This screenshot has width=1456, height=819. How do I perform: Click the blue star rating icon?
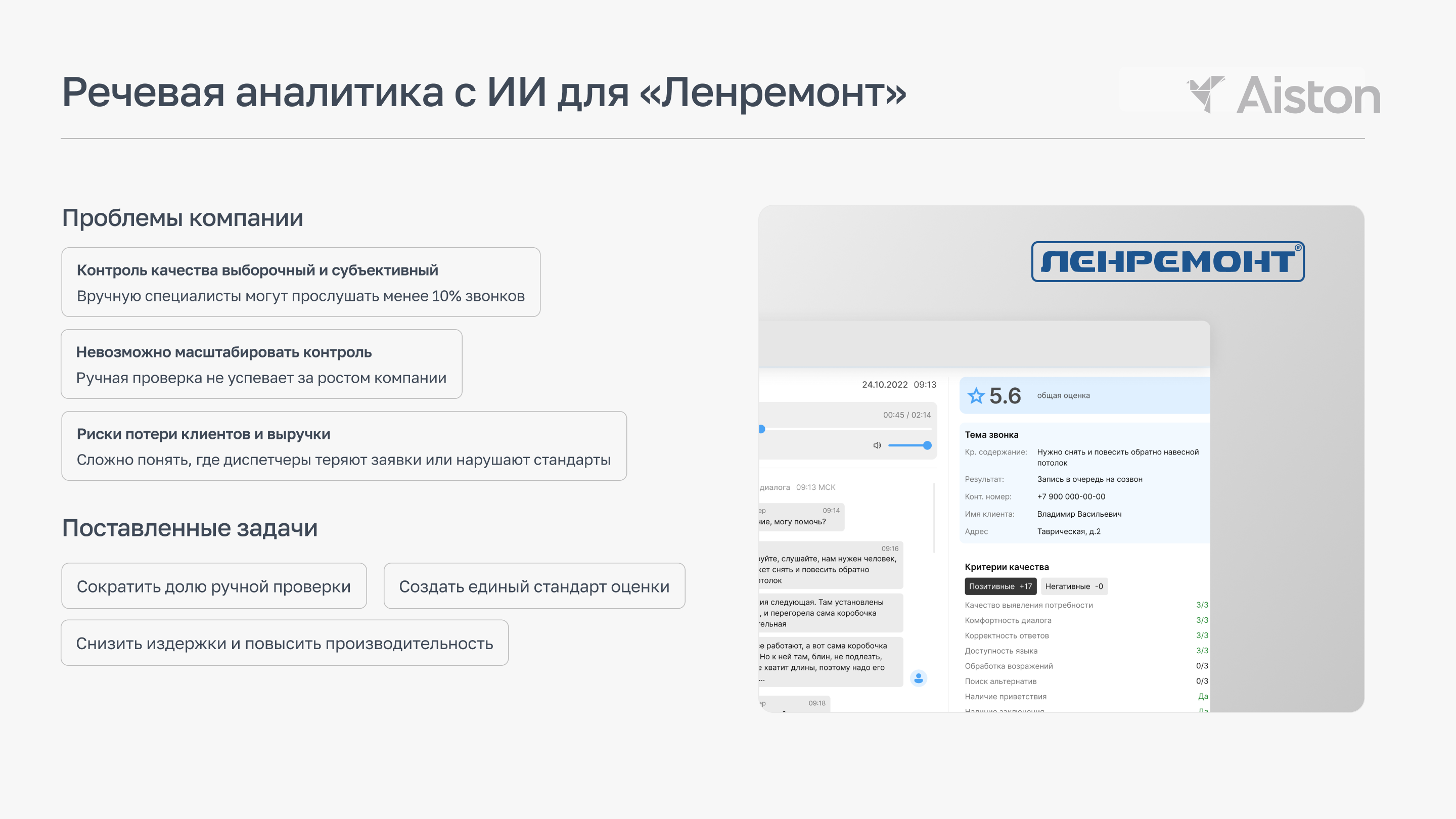tap(977, 396)
